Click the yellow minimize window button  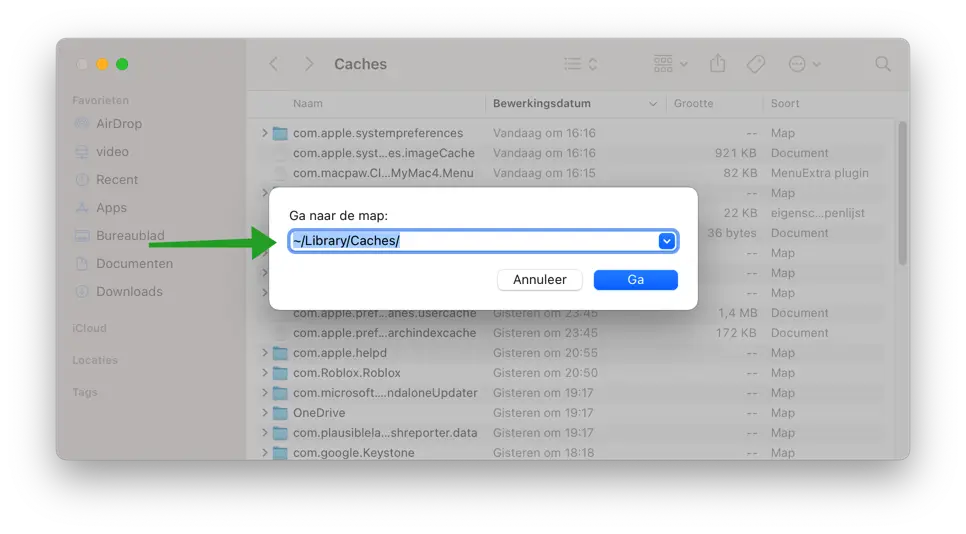[102, 64]
